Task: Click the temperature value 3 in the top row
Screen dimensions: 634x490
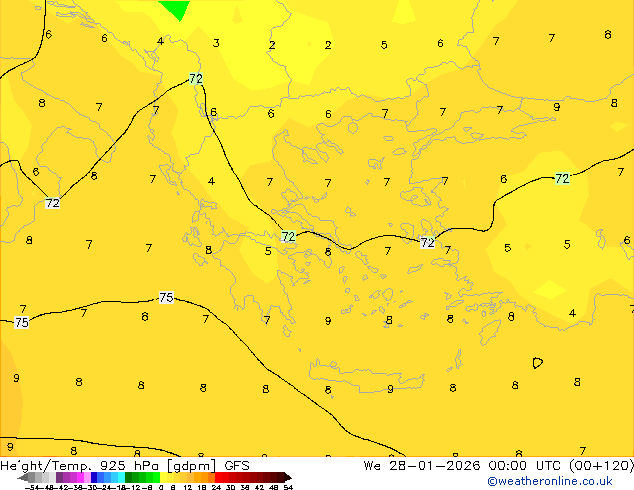Action: 216,43
